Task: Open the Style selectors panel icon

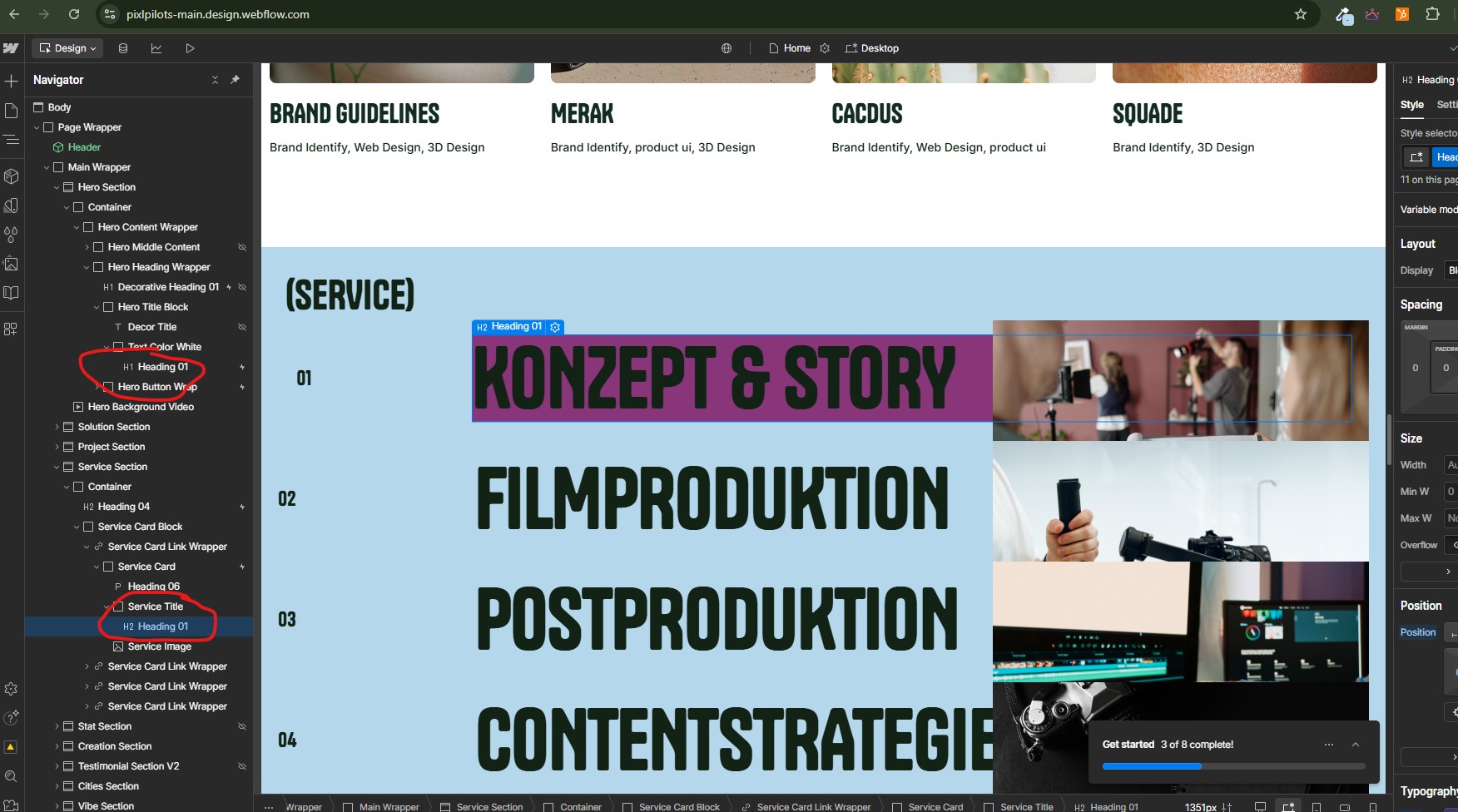Action: pyautogui.click(x=11, y=205)
